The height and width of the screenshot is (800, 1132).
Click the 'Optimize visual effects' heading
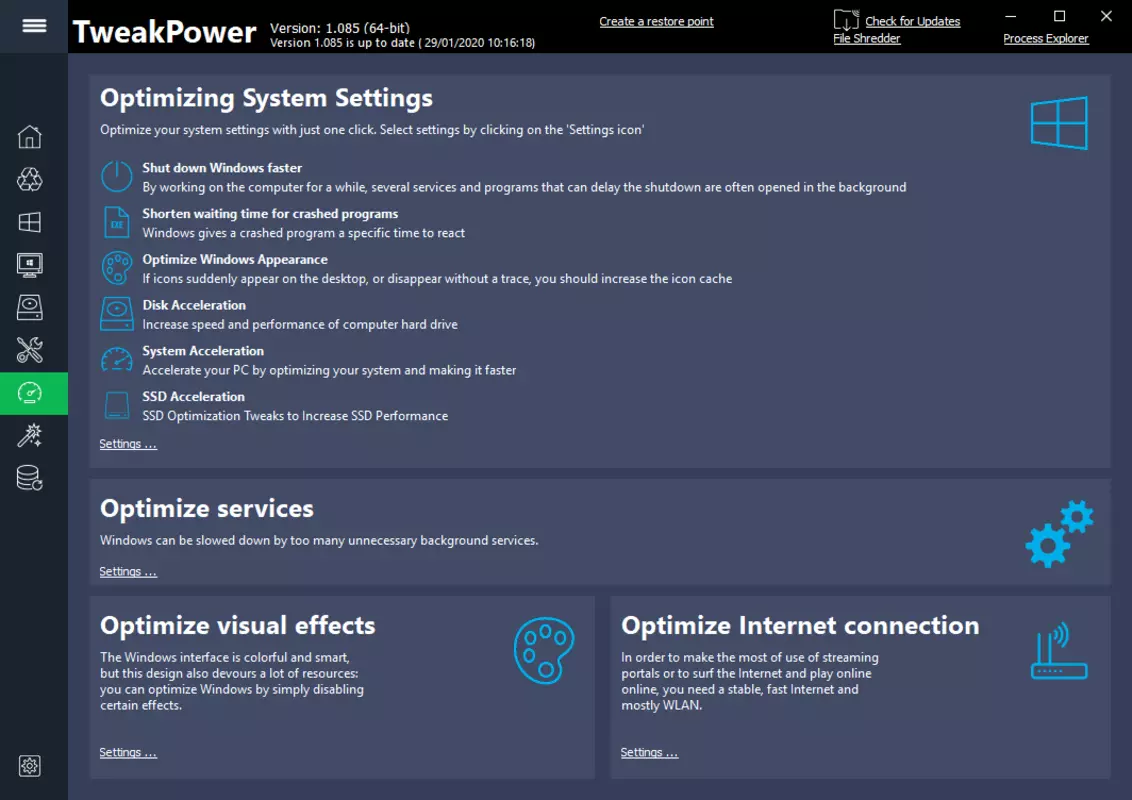(238, 625)
